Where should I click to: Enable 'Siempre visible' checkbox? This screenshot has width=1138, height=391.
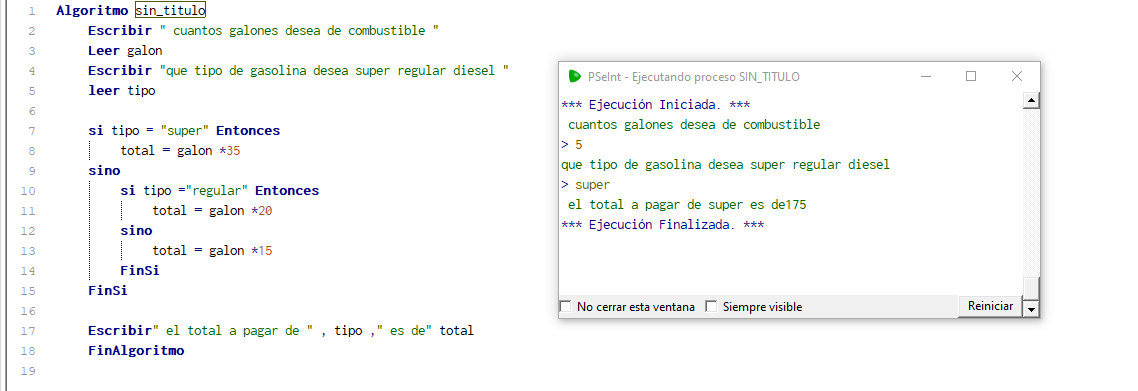711,307
